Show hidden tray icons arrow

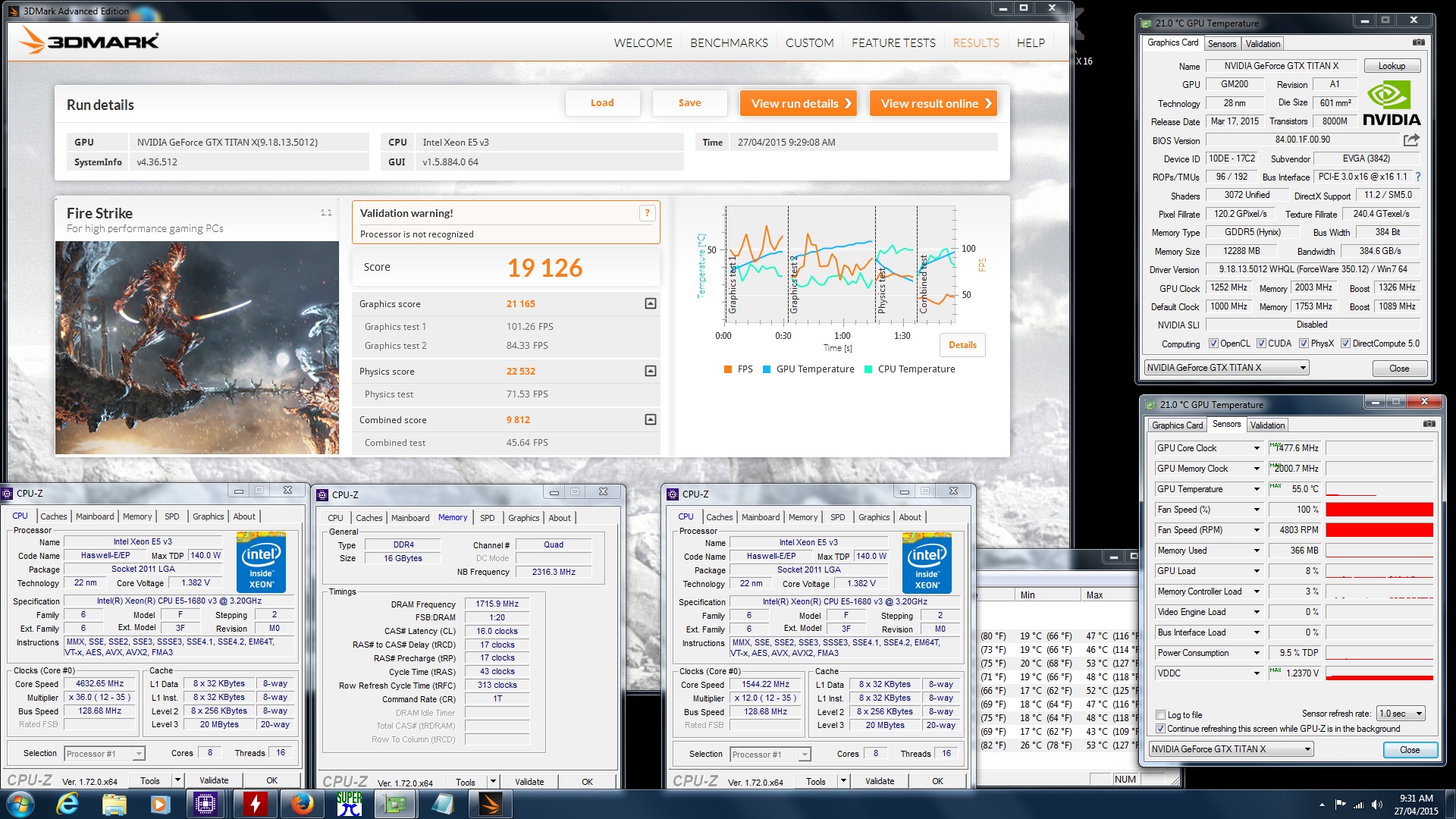click(x=1322, y=805)
